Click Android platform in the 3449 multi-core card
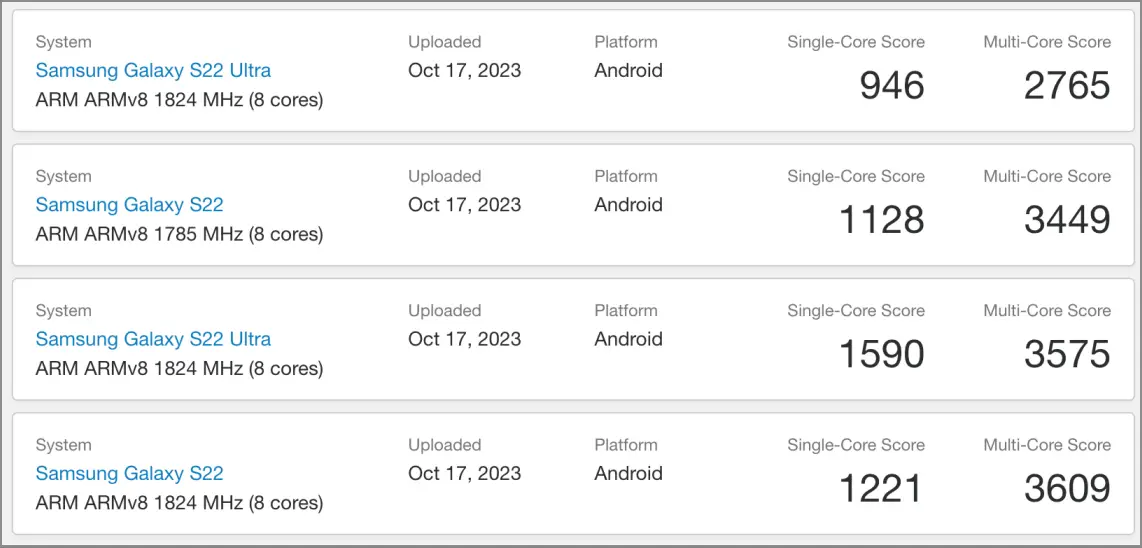Image resolution: width=1142 pixels, height=548 pixels. (629, 205)
